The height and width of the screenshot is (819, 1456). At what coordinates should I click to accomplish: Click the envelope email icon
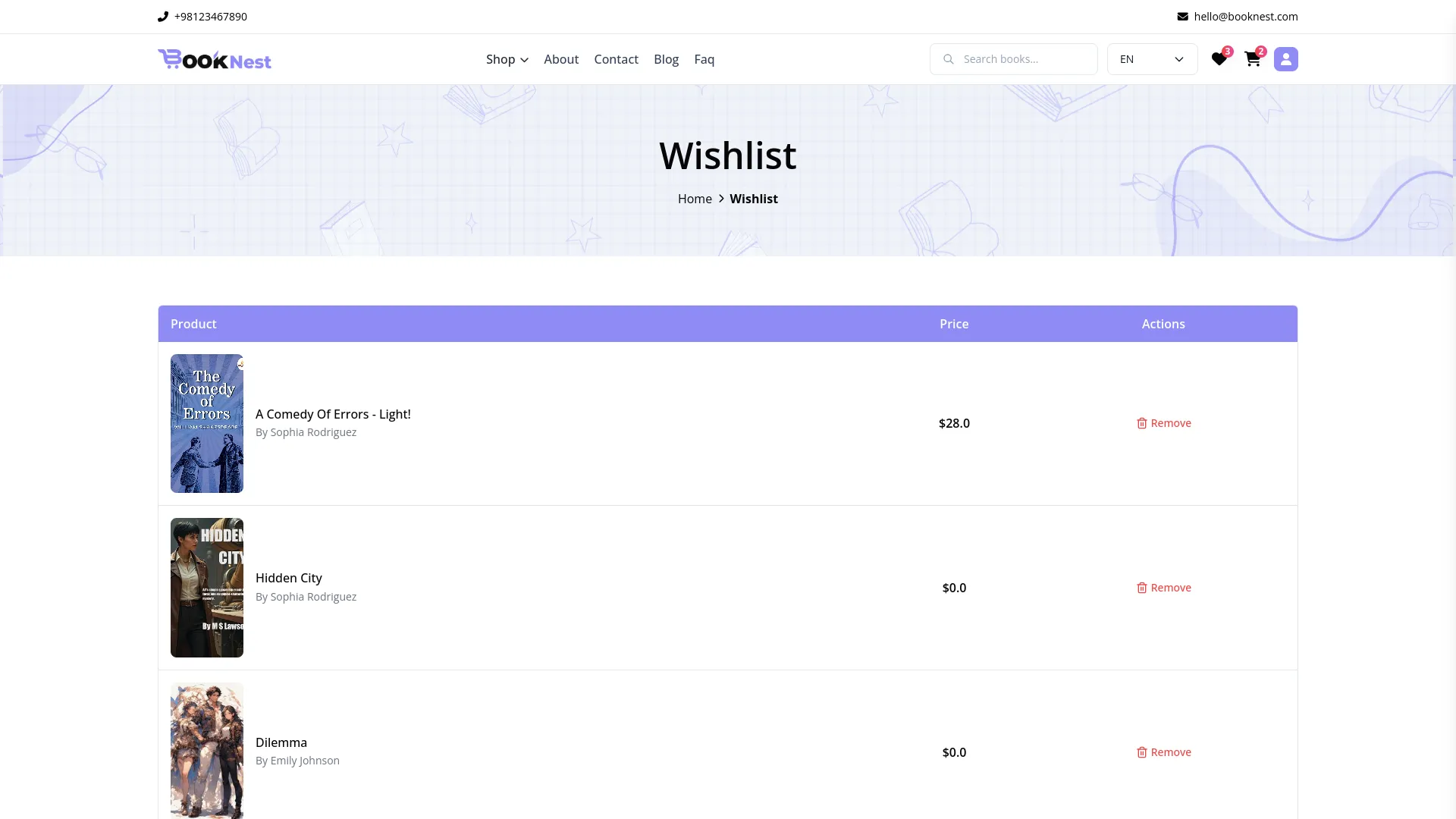(1182, 17)
